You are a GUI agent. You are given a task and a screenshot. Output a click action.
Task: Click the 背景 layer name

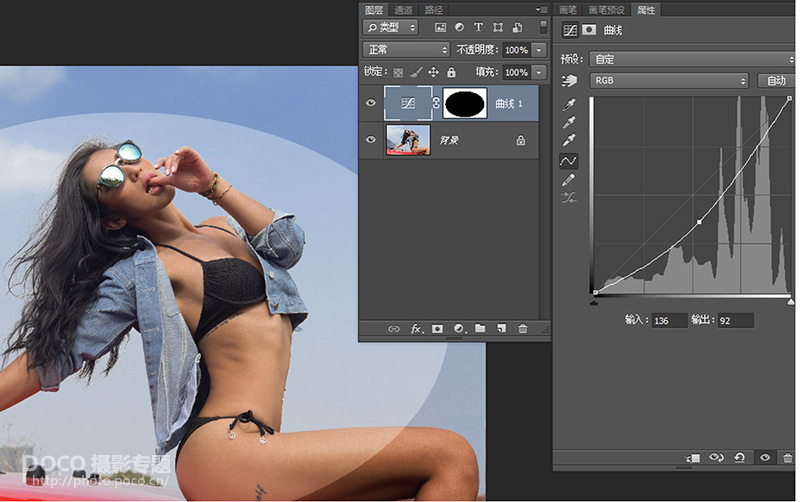pos(448,140)
